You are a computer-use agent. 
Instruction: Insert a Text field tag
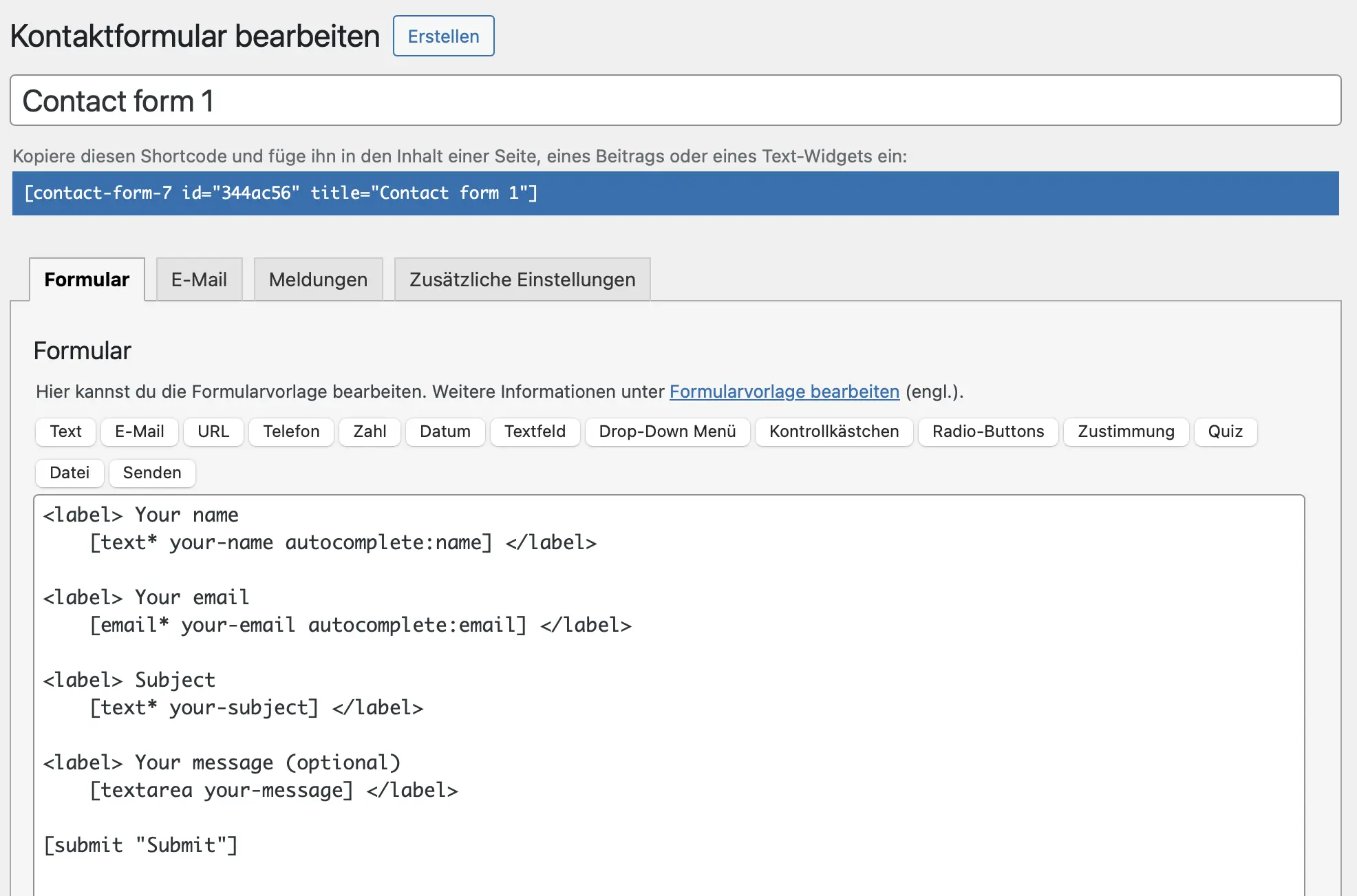point(65,431)
